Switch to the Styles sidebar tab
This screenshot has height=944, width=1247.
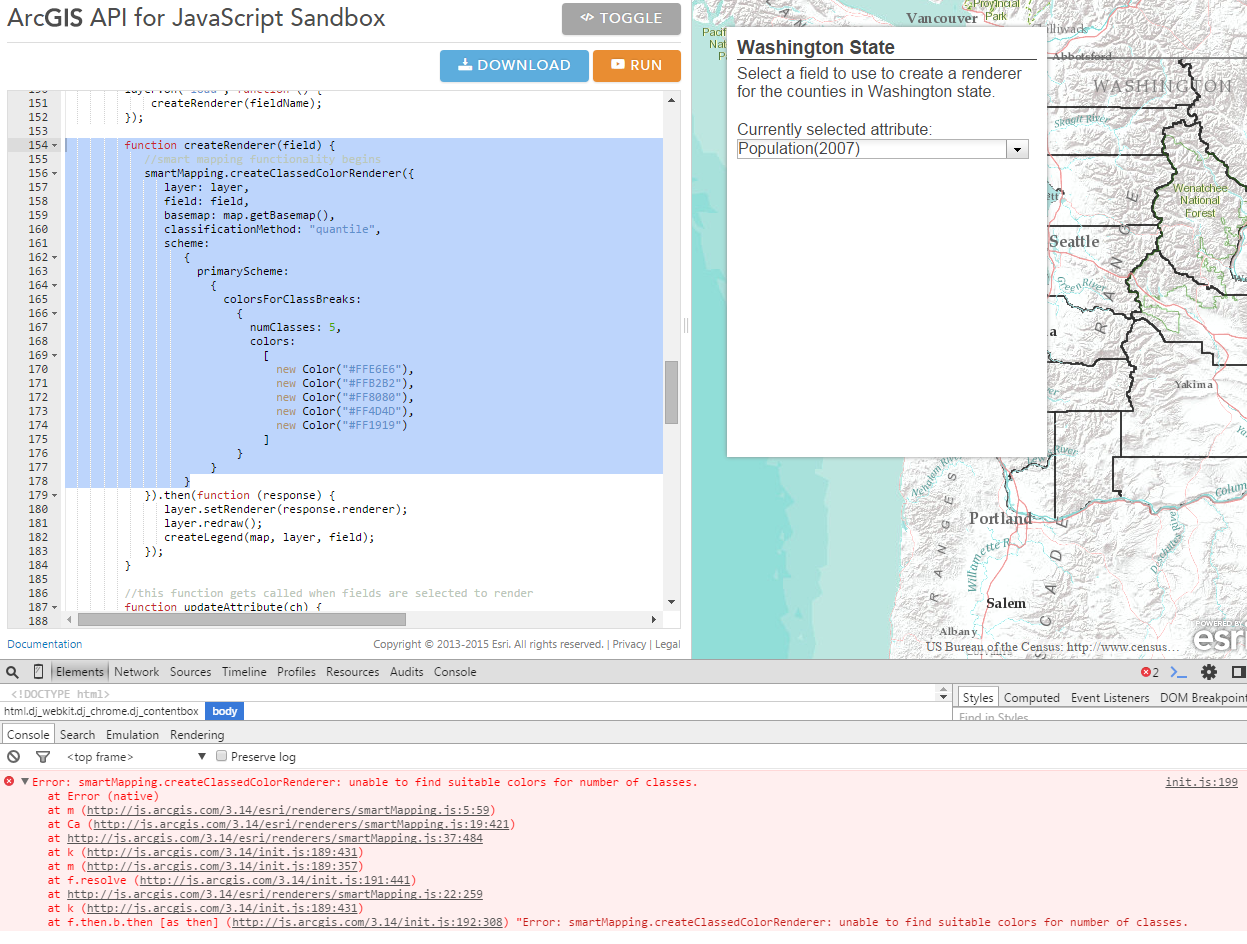[x=978, y=697]
